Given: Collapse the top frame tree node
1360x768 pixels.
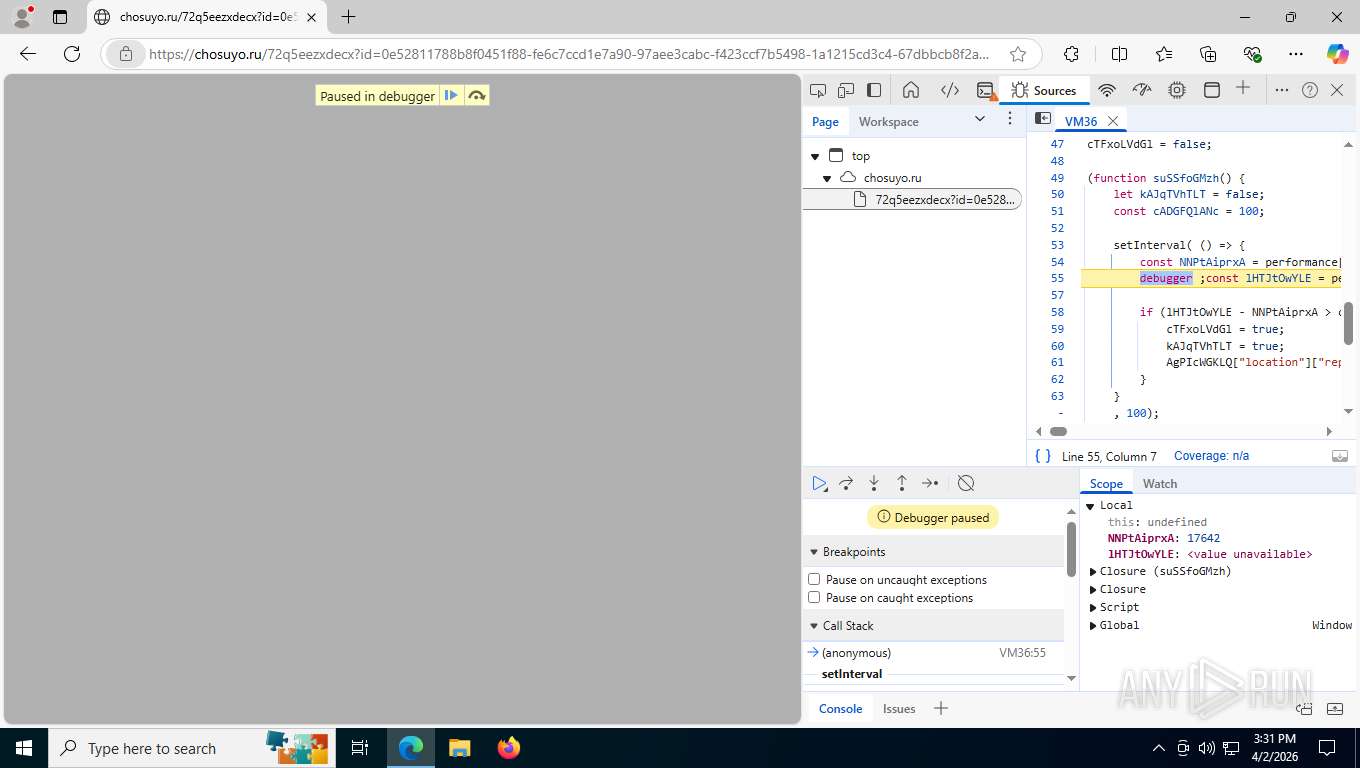Looking at the screenshot, I should [815, 156].
